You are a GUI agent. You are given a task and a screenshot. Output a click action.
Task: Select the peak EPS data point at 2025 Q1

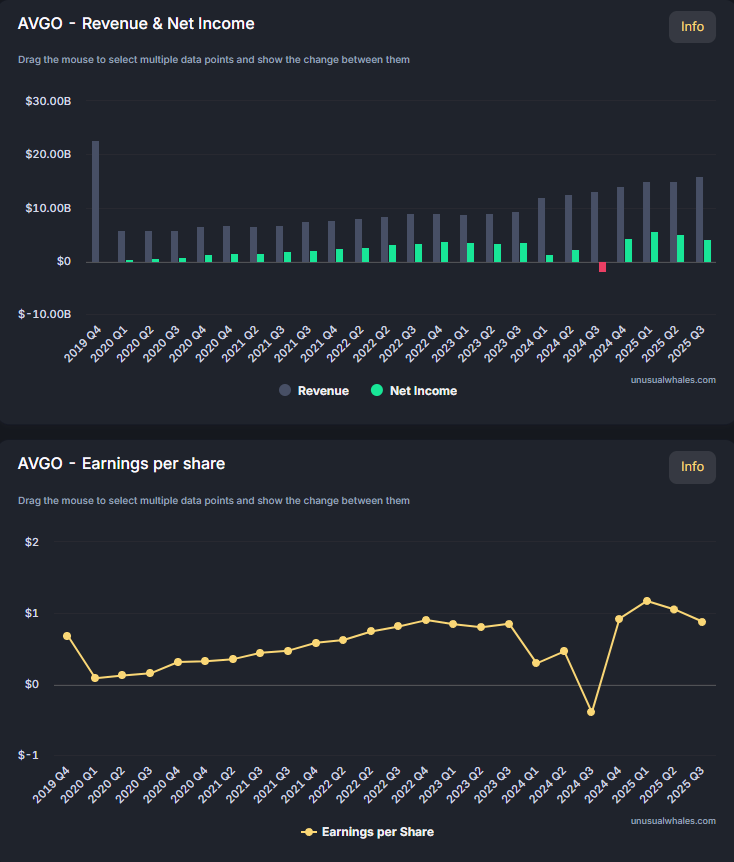[x=647, y=601]
